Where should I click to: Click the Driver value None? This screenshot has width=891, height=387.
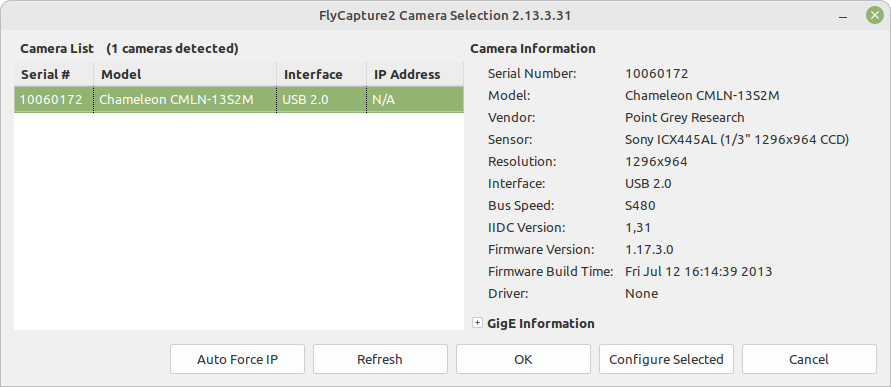(x=642, y=294)
